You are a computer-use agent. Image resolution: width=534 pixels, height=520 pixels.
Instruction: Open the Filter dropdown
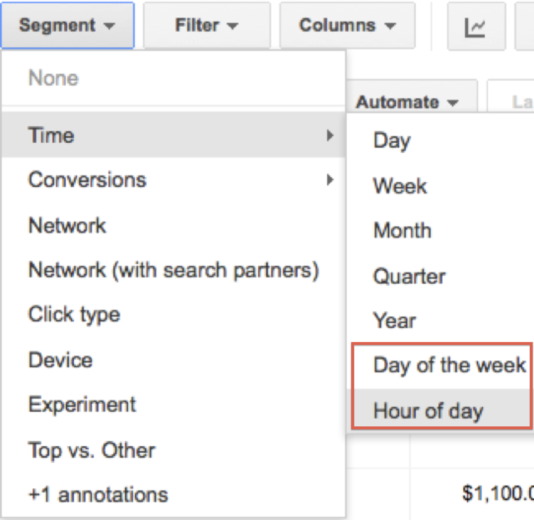coord(207,25)
